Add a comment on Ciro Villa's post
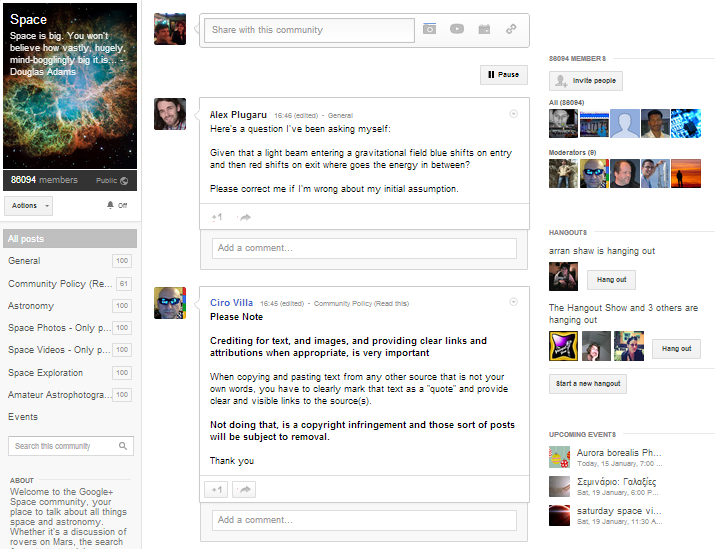This screenshot has width=715, height=557. [364, 520]
